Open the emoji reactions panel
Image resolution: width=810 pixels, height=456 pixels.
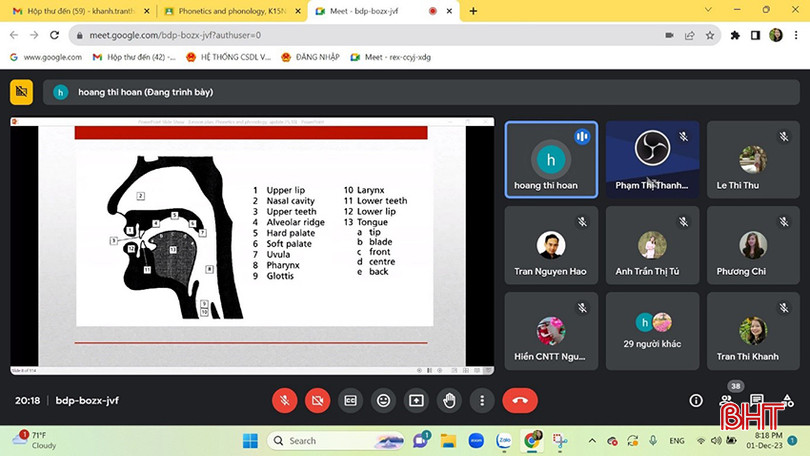point(383,400)
